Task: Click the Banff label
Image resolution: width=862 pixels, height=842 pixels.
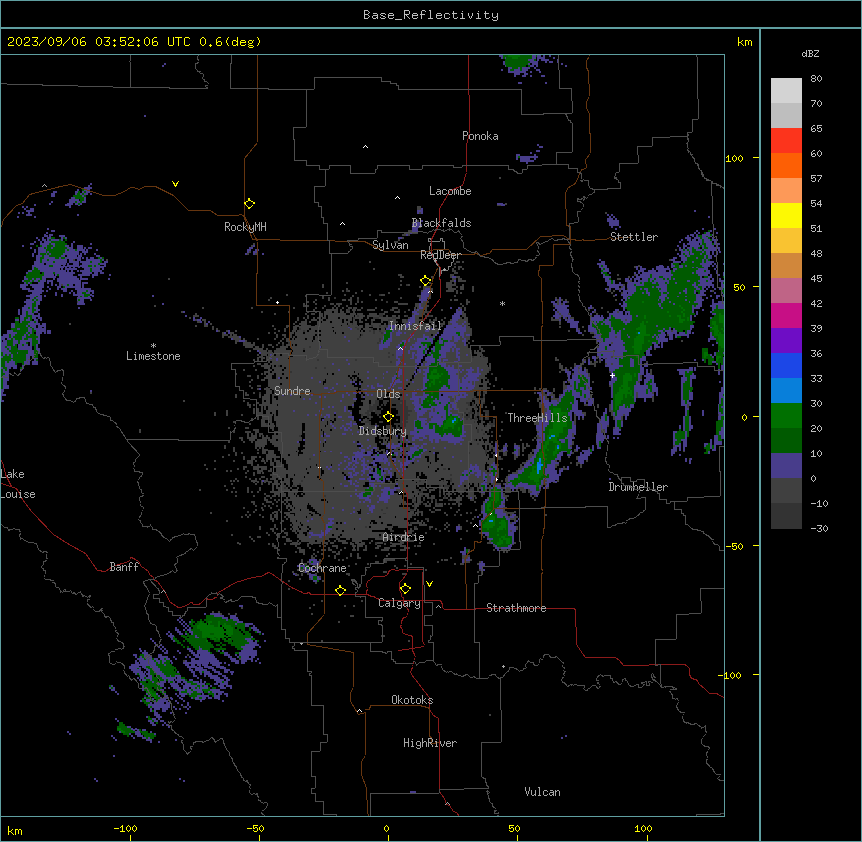Action: (x=124, y=567)
